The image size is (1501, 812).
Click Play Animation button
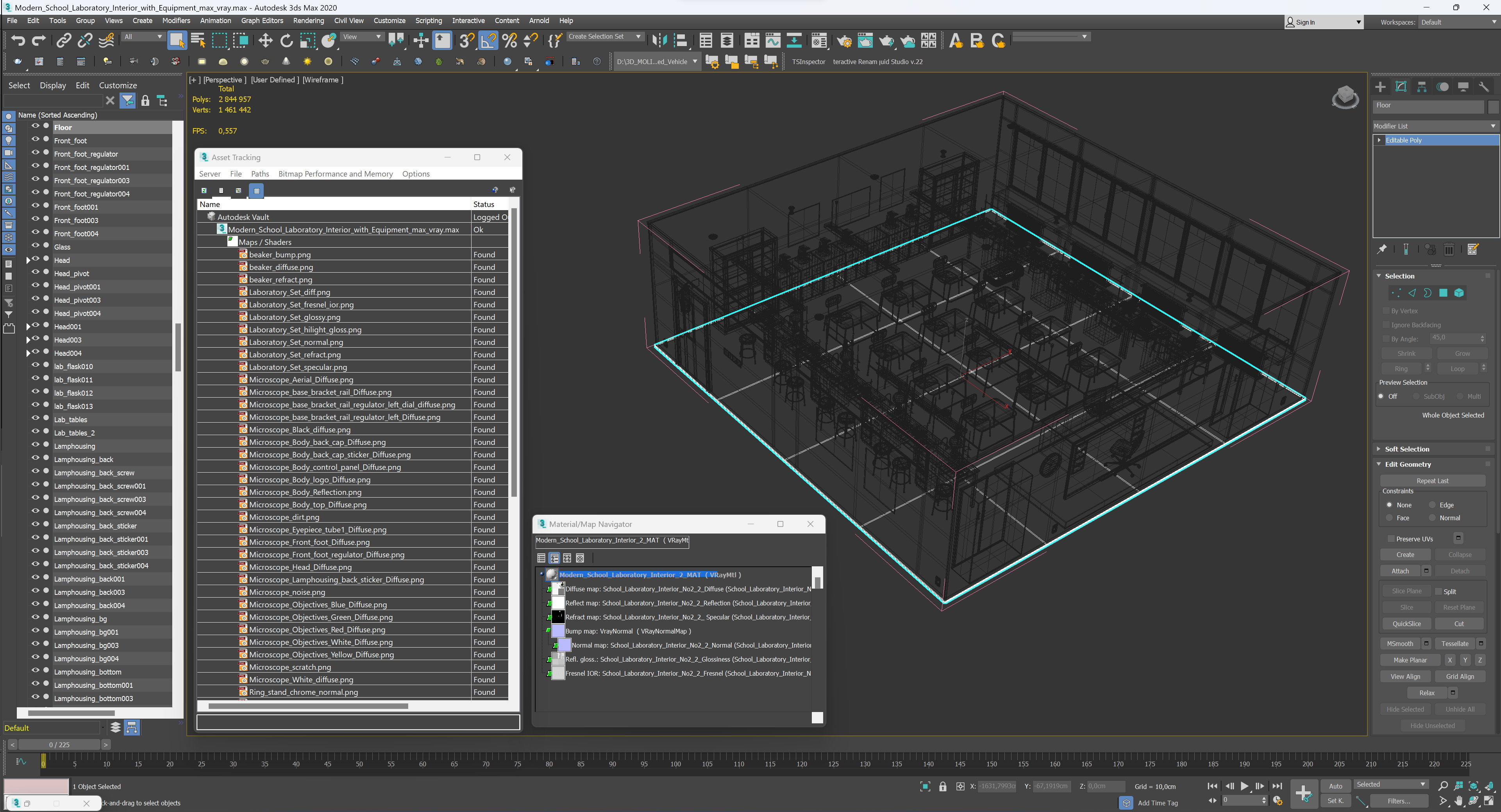1245,786
